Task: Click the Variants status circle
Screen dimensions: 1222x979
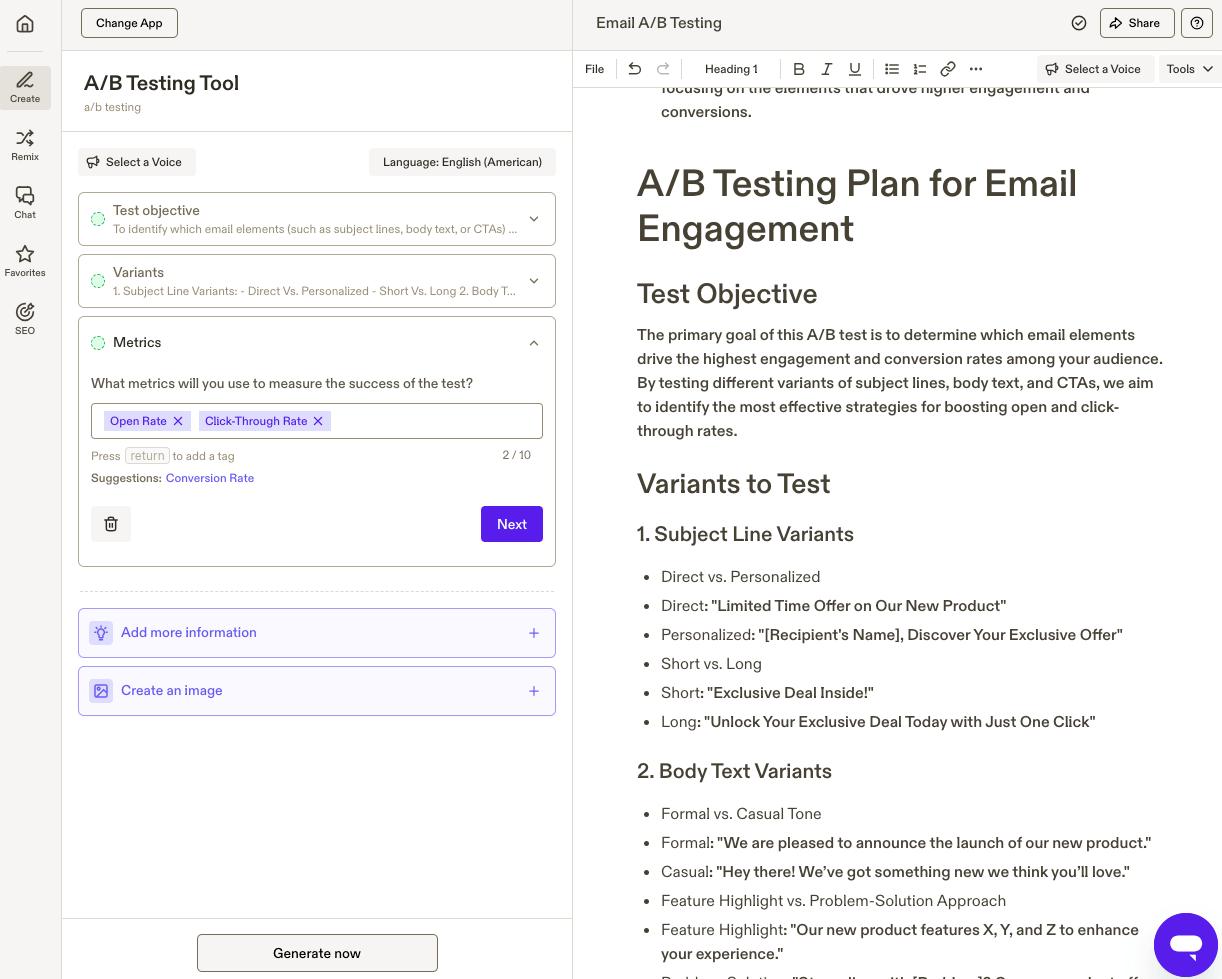Action: (x=98, y=281)
